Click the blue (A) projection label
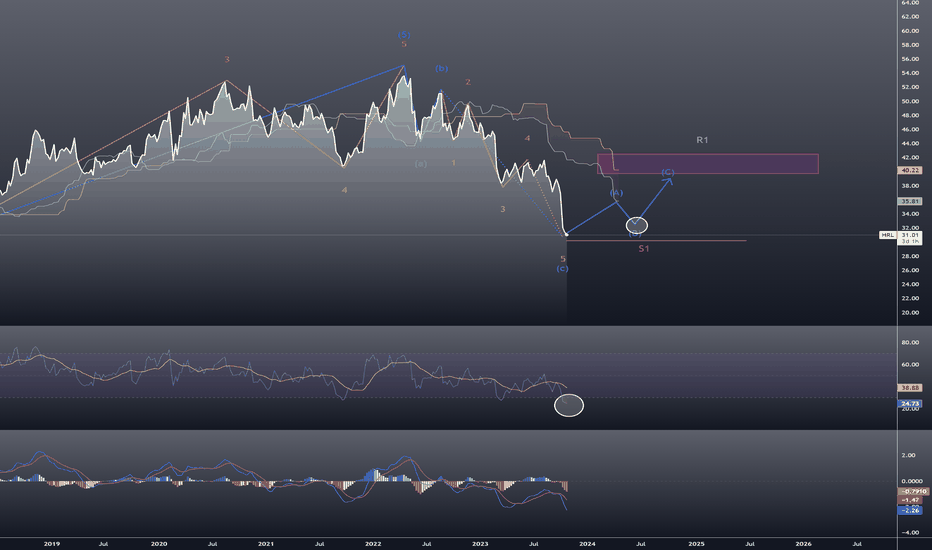This screenshot has width=932, height=550. point(616,193)
